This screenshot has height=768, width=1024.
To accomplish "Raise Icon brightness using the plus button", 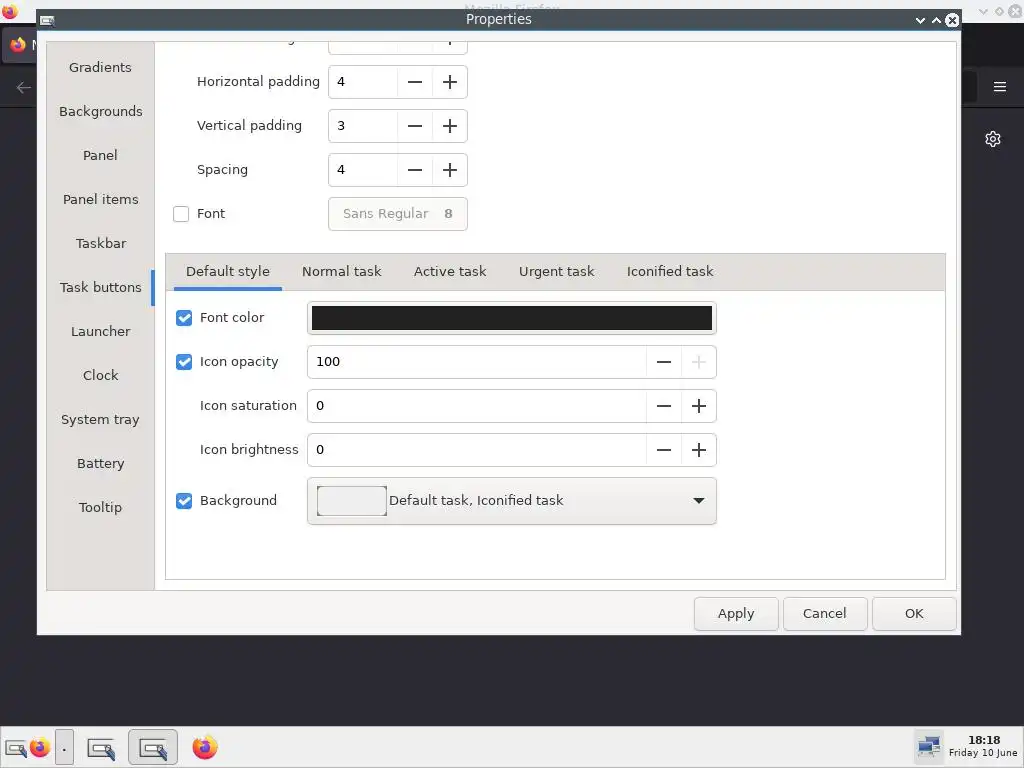I will click(x=699, y=450).
